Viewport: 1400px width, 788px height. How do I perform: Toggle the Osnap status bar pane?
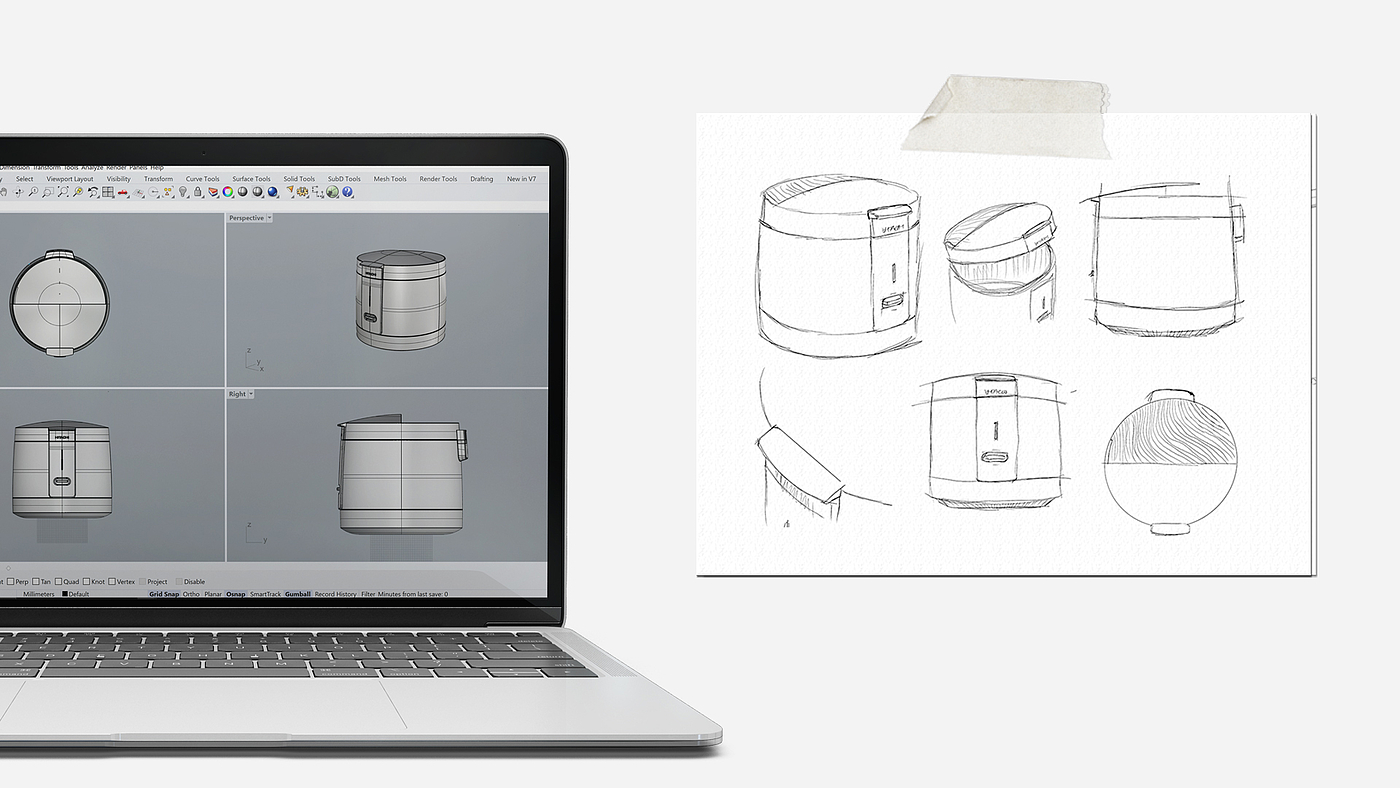coord(236,594)
